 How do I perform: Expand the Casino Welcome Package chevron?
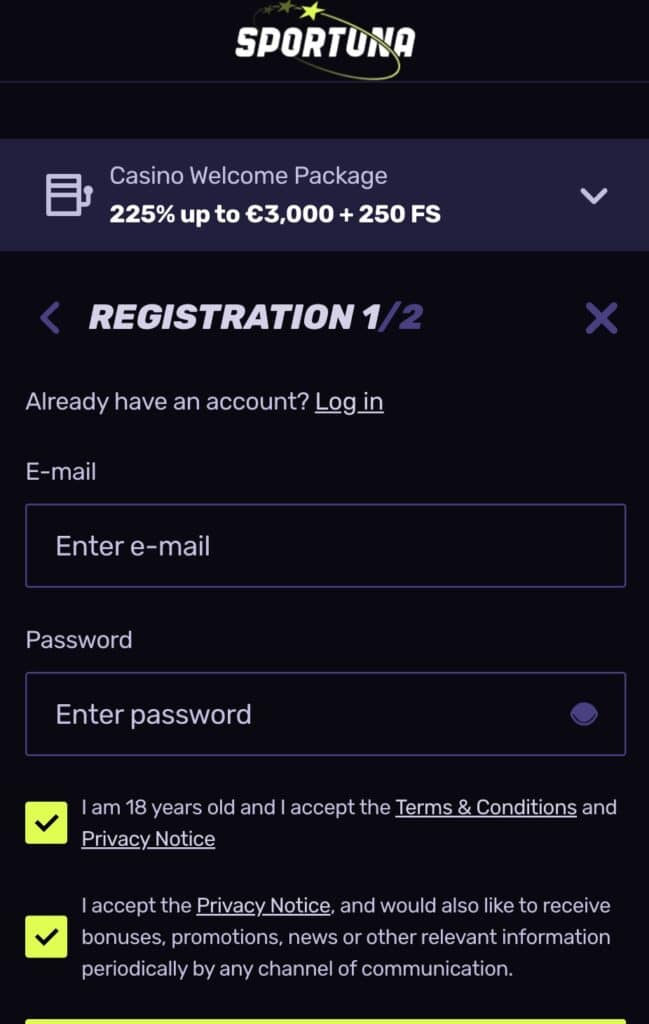594,195
